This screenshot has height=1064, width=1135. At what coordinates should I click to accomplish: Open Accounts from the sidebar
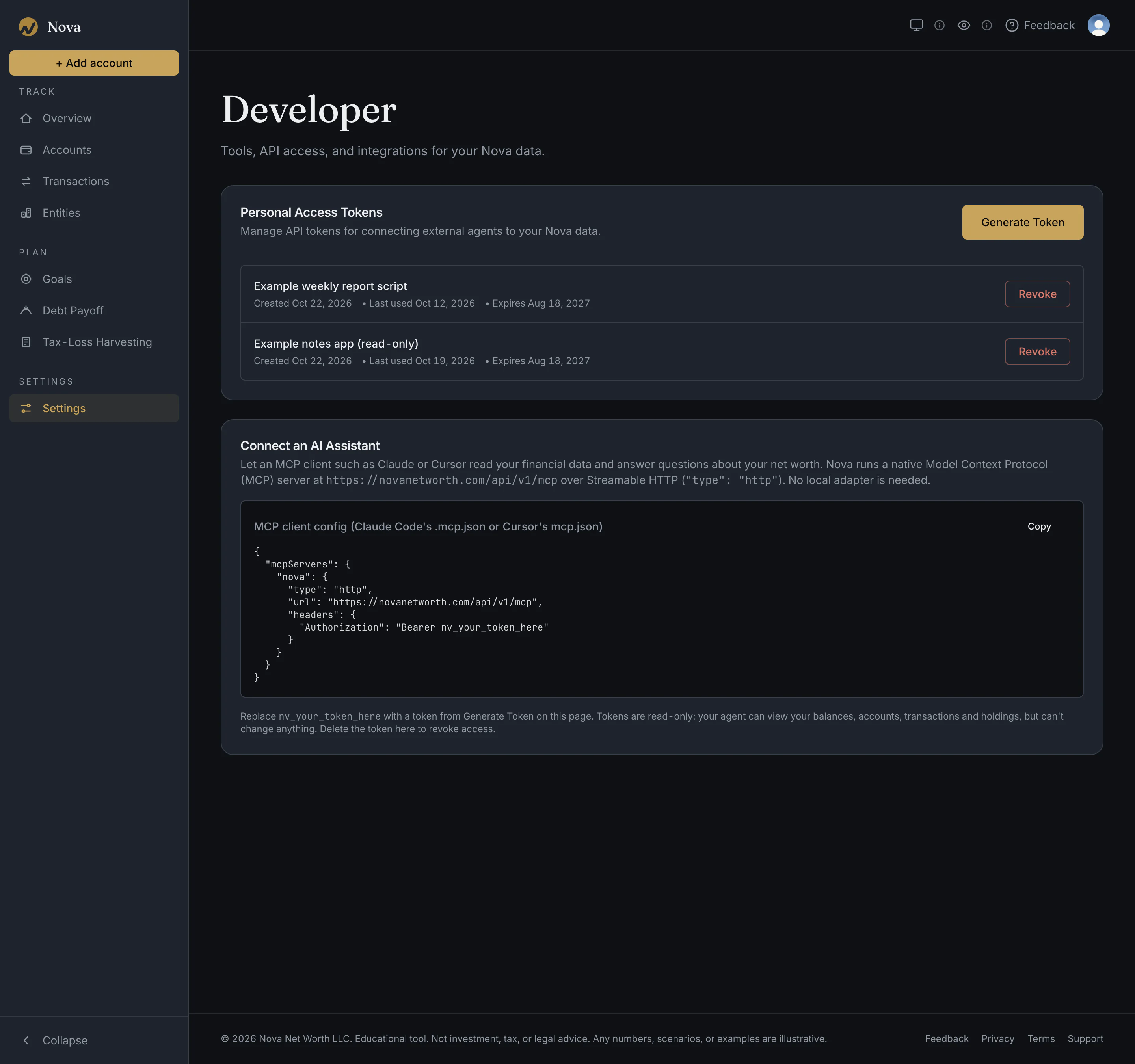click(x=94, y=150)
